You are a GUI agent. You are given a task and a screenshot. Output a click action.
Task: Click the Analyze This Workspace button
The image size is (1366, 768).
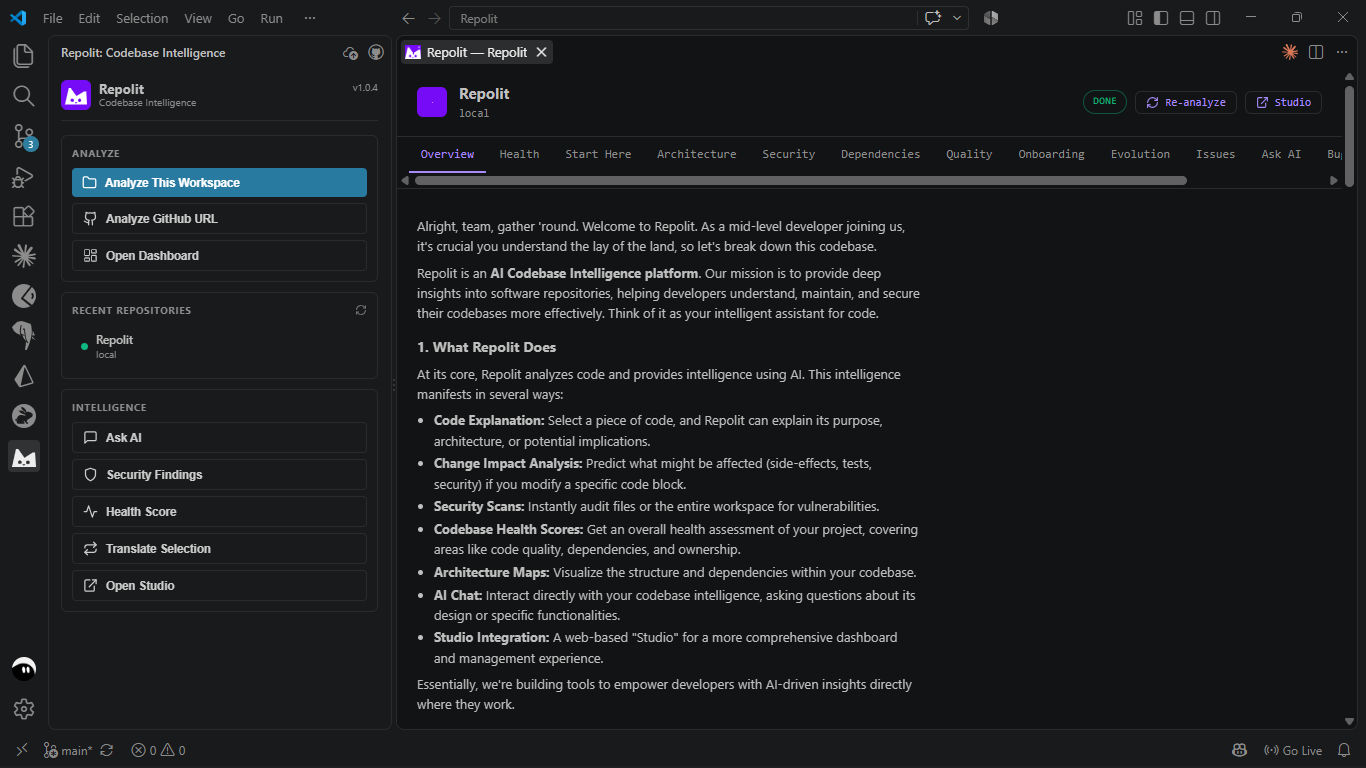[219, 182]
